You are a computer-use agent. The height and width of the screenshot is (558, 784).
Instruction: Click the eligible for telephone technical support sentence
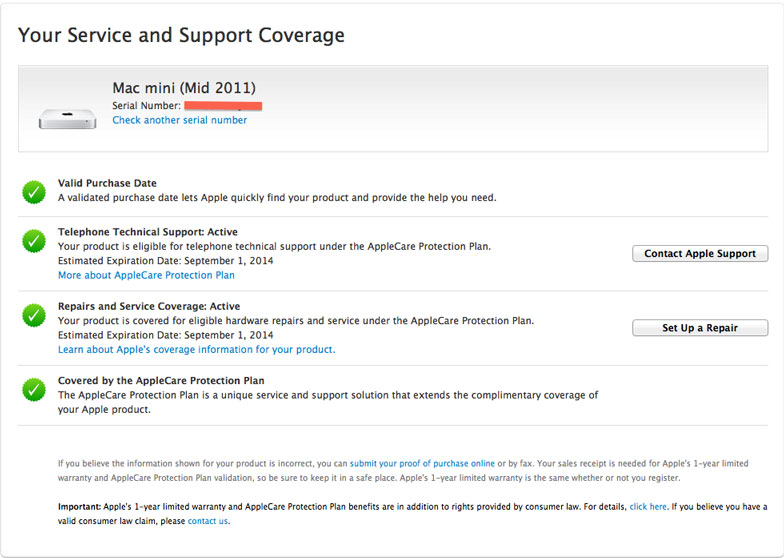274,246
